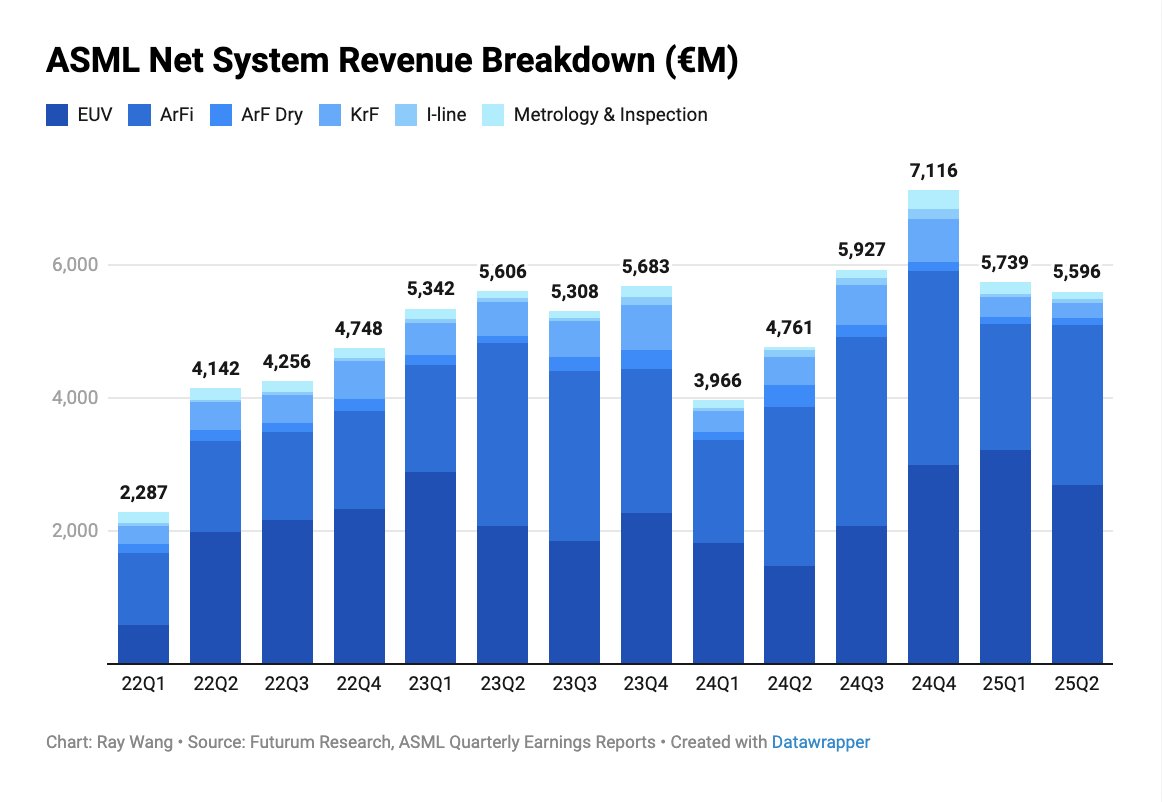Click the 23Q2 axis label

[502, 683]
